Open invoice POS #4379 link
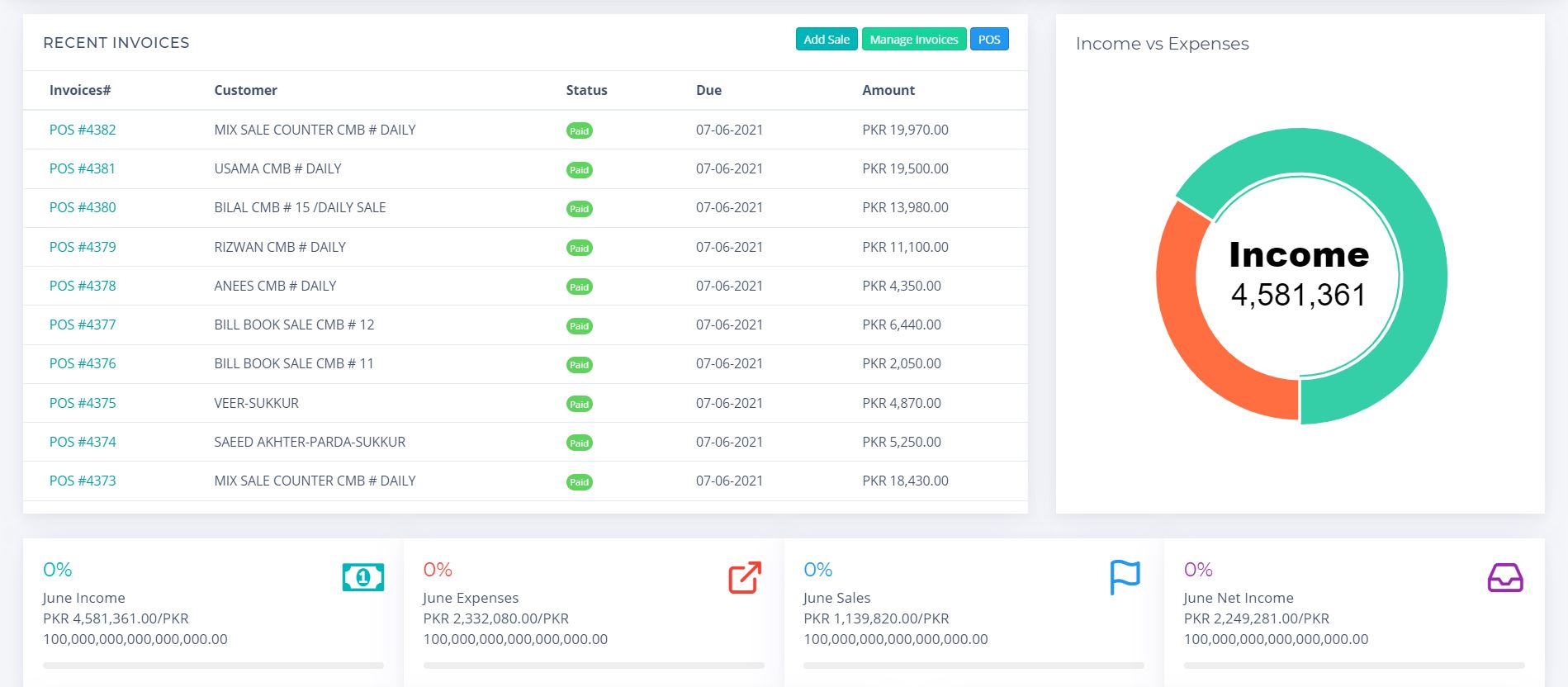 click(x=83, y=247)
